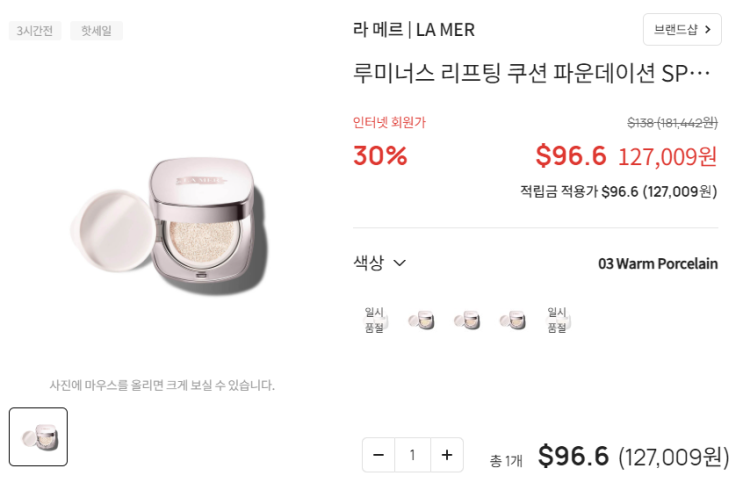Click the chevron next to 색상

click(x=399, y=263)
